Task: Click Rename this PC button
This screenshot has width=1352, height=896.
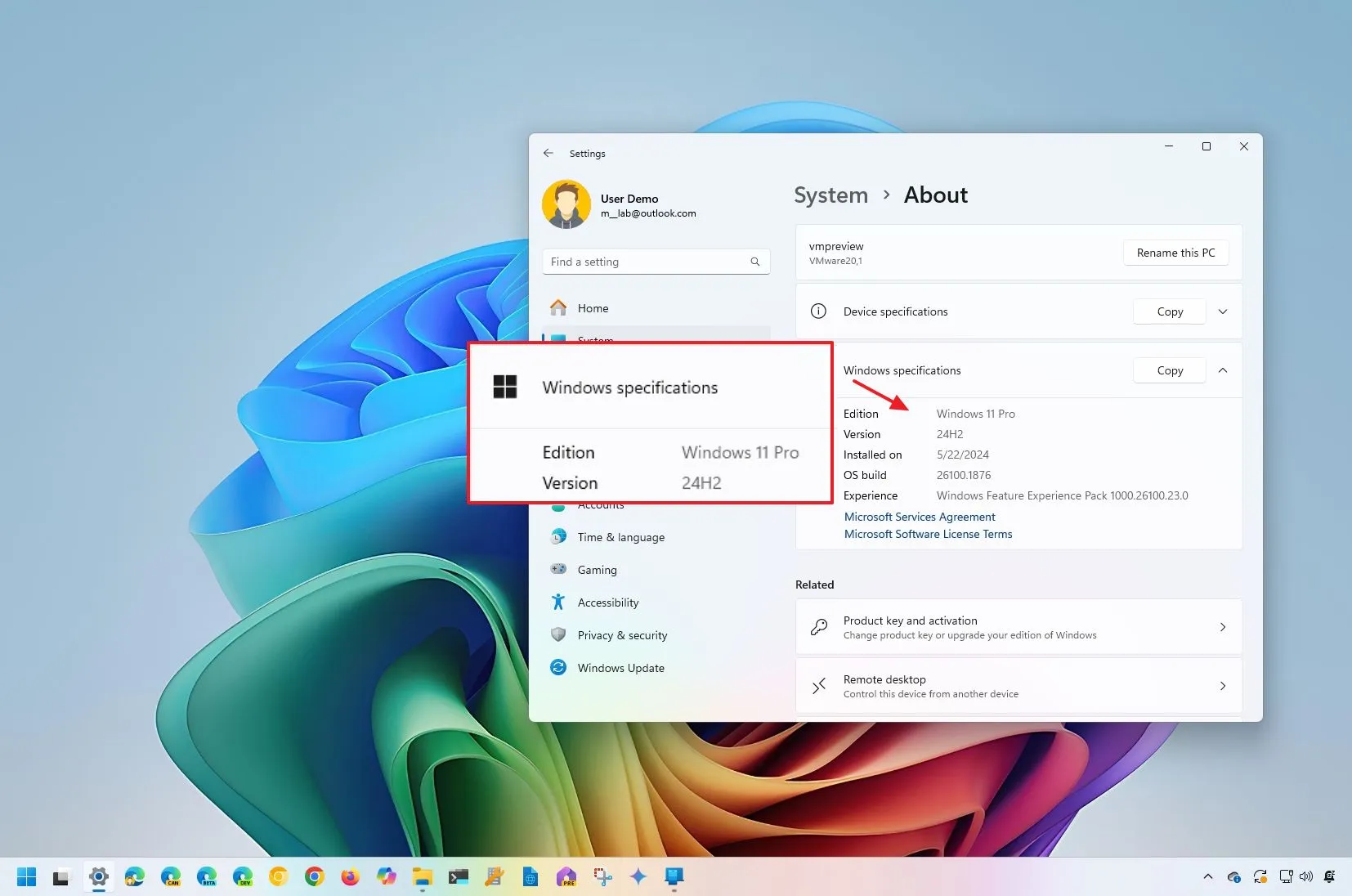Action: point(1175,253)
